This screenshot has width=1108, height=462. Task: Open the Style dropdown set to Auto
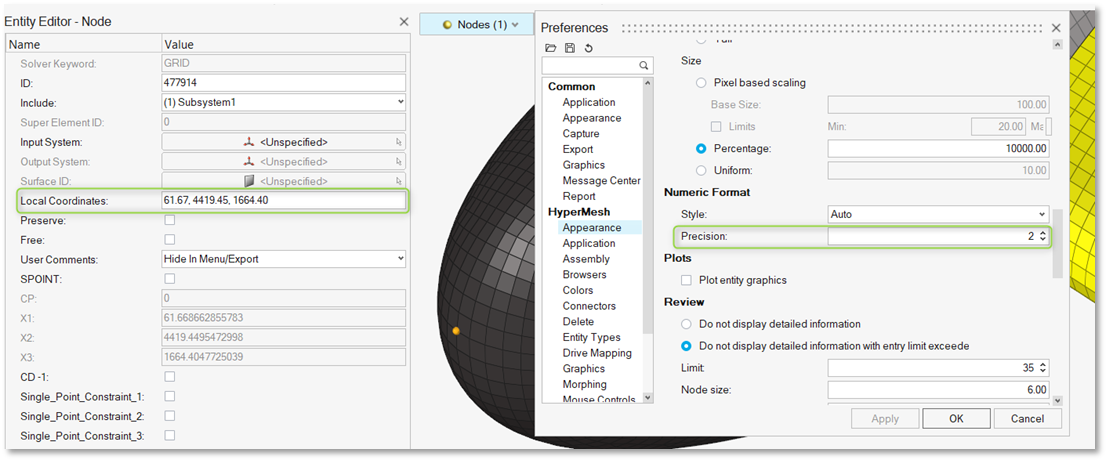pos(937,214)
